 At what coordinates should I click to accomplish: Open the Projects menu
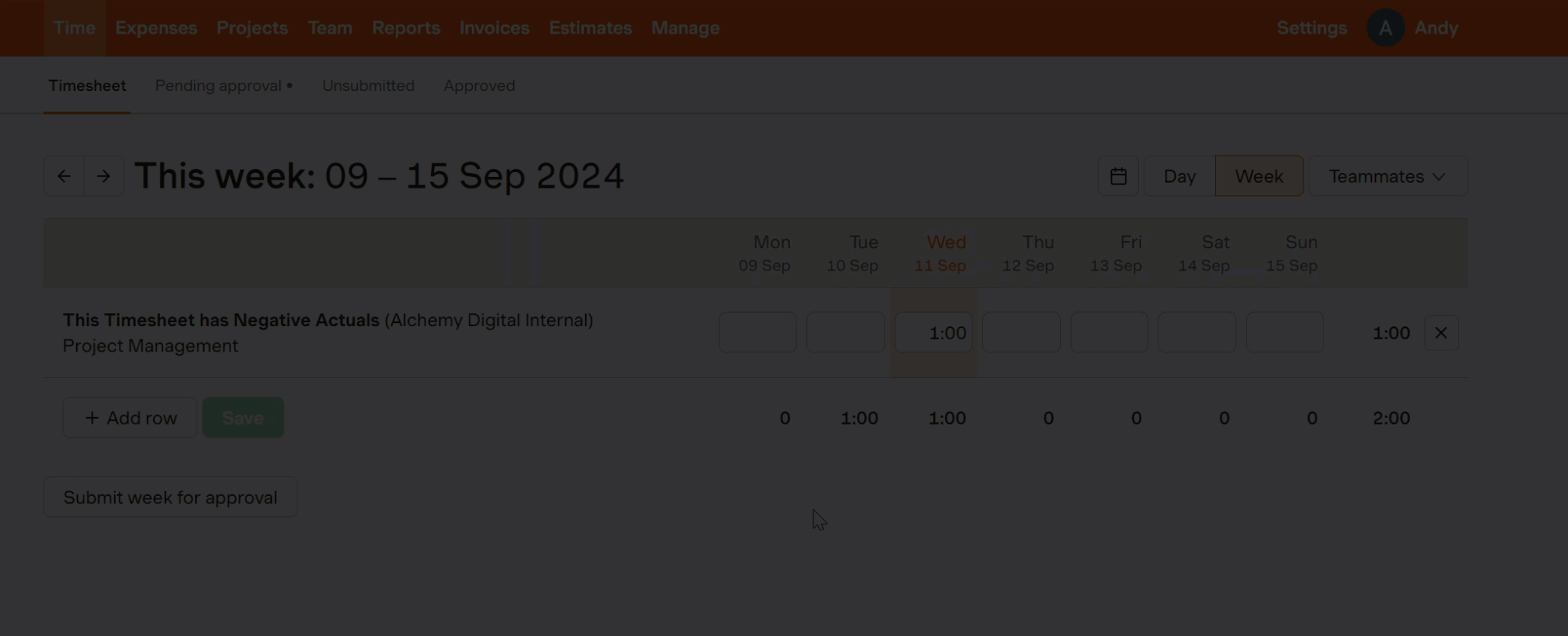[x=252, y=28]
